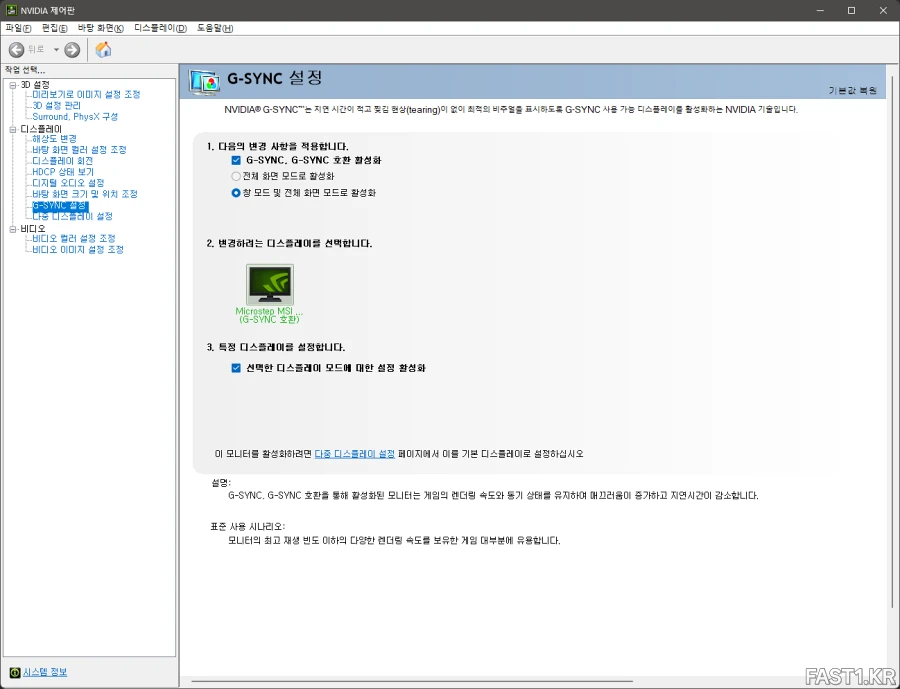Maximize the NVIDIA 제어판 window
900x689 pixels.
click(852, 10)
